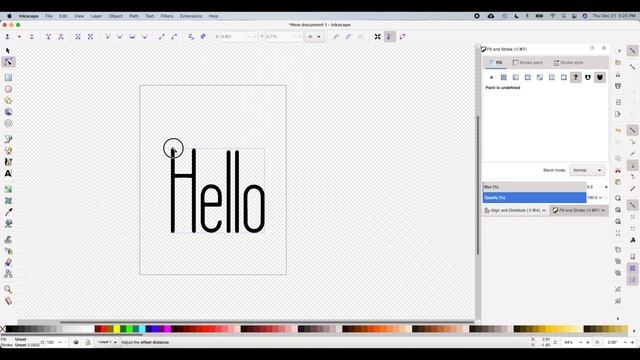Choose Linear gradient fill option

516,77
